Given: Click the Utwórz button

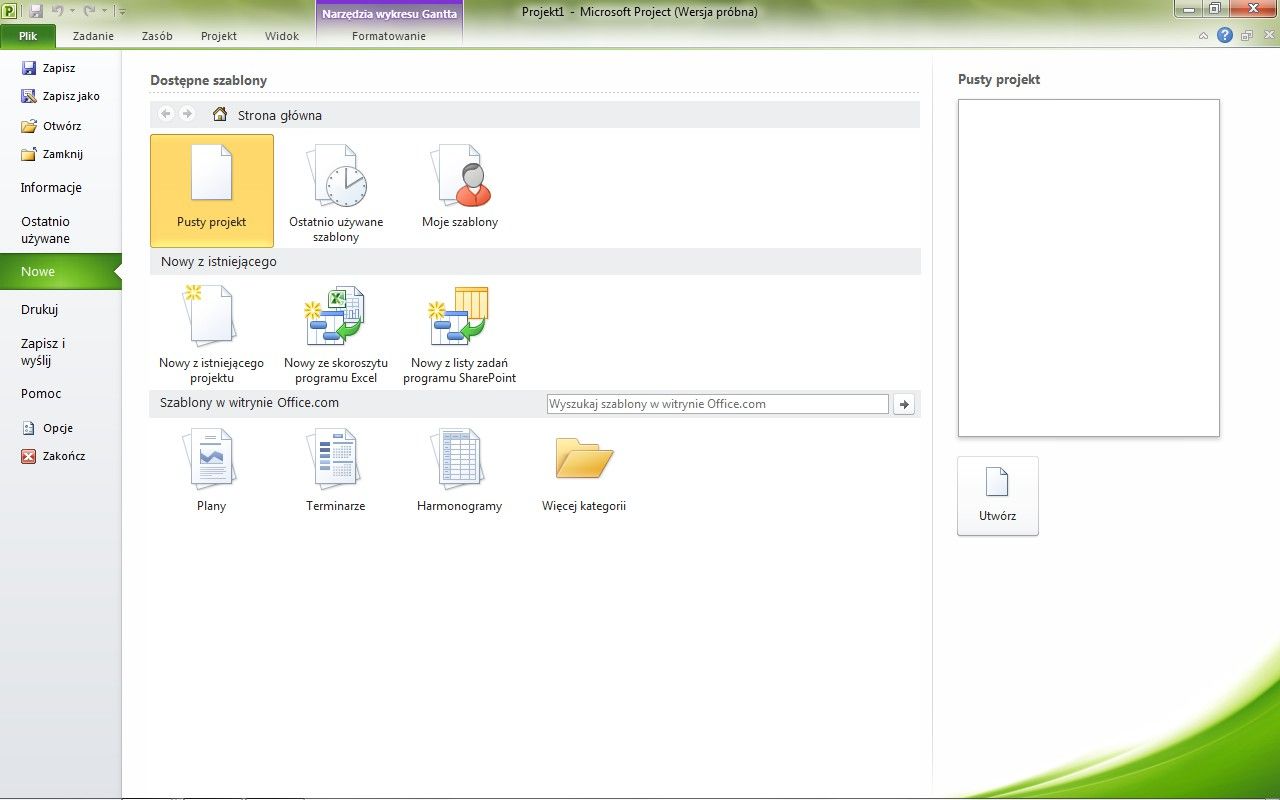Looking at the screenshot, I should [998, 496].
